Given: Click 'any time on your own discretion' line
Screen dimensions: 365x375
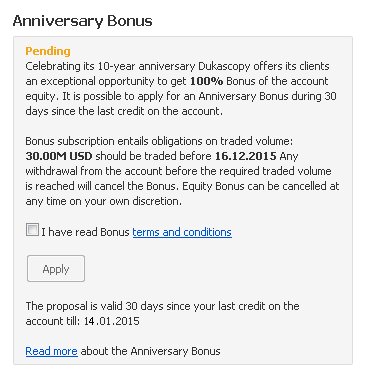Looking at the screenshot, I should pos(104,201).
